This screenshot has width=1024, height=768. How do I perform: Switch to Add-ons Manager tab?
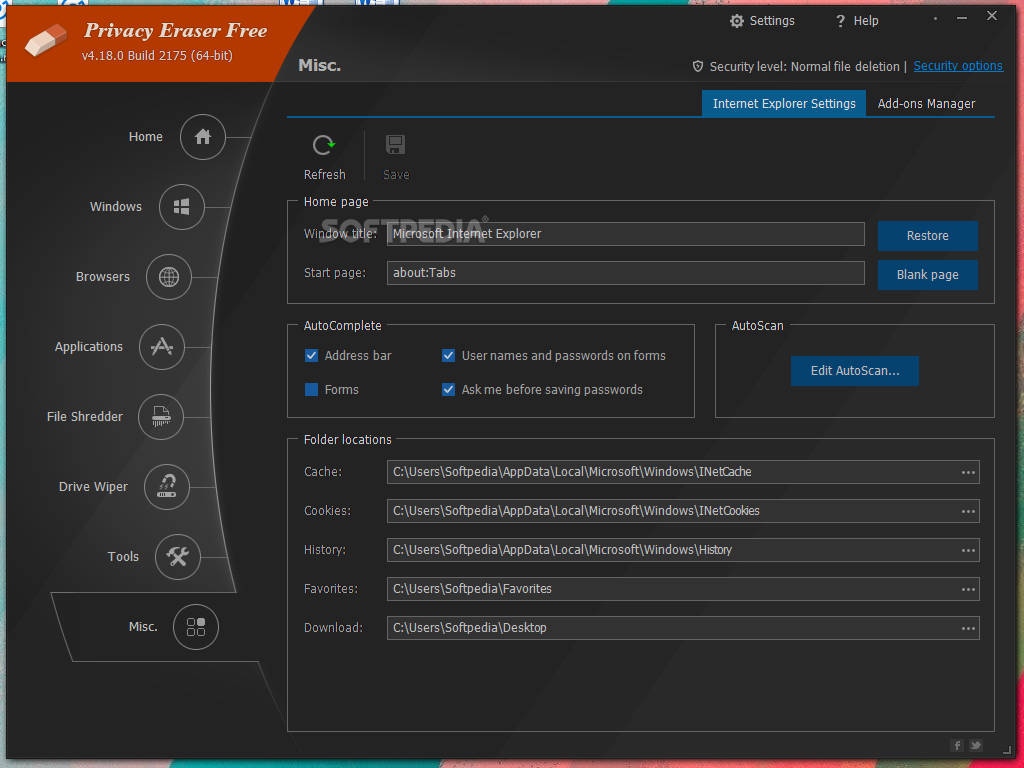pos(926,104)
